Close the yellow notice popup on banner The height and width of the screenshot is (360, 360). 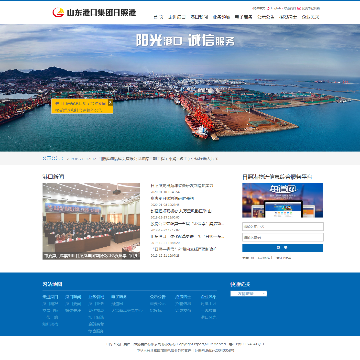pos(111,103)
